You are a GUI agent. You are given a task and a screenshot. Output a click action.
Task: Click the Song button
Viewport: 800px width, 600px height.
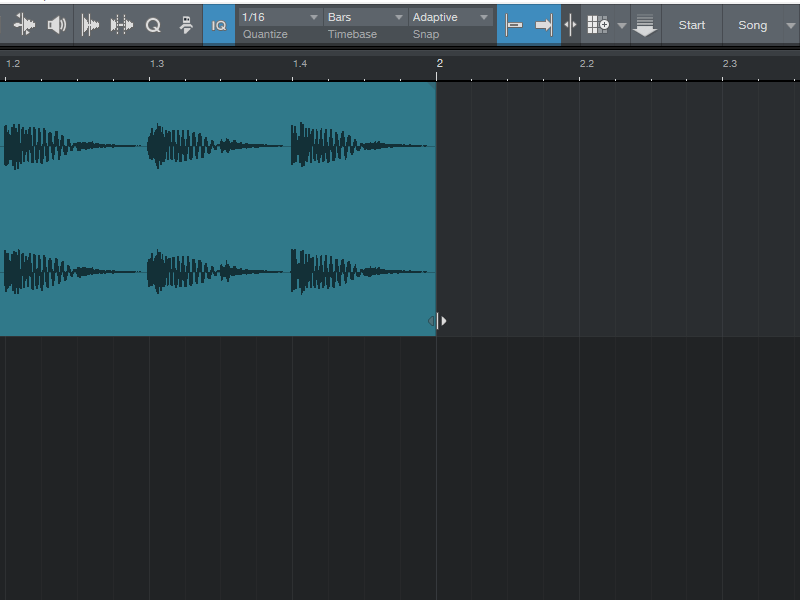coord(752,25)
